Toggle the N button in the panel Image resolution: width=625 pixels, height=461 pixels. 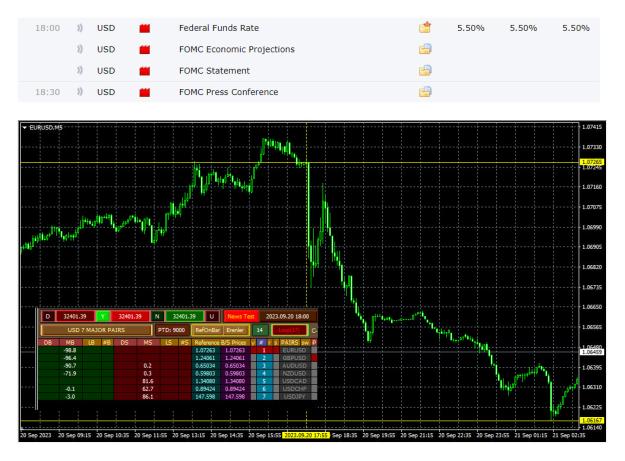[x=157, y=316]
